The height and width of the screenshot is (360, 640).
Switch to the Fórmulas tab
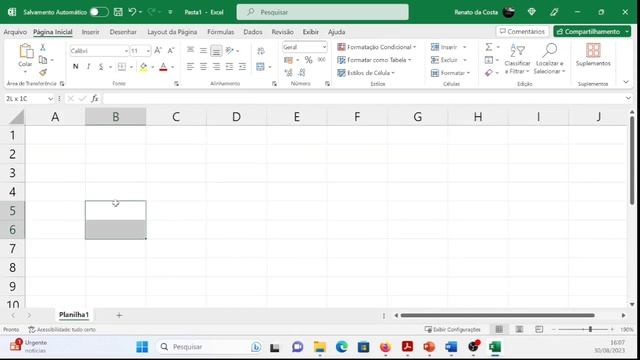pyautogui.click(x=220, y=32)
